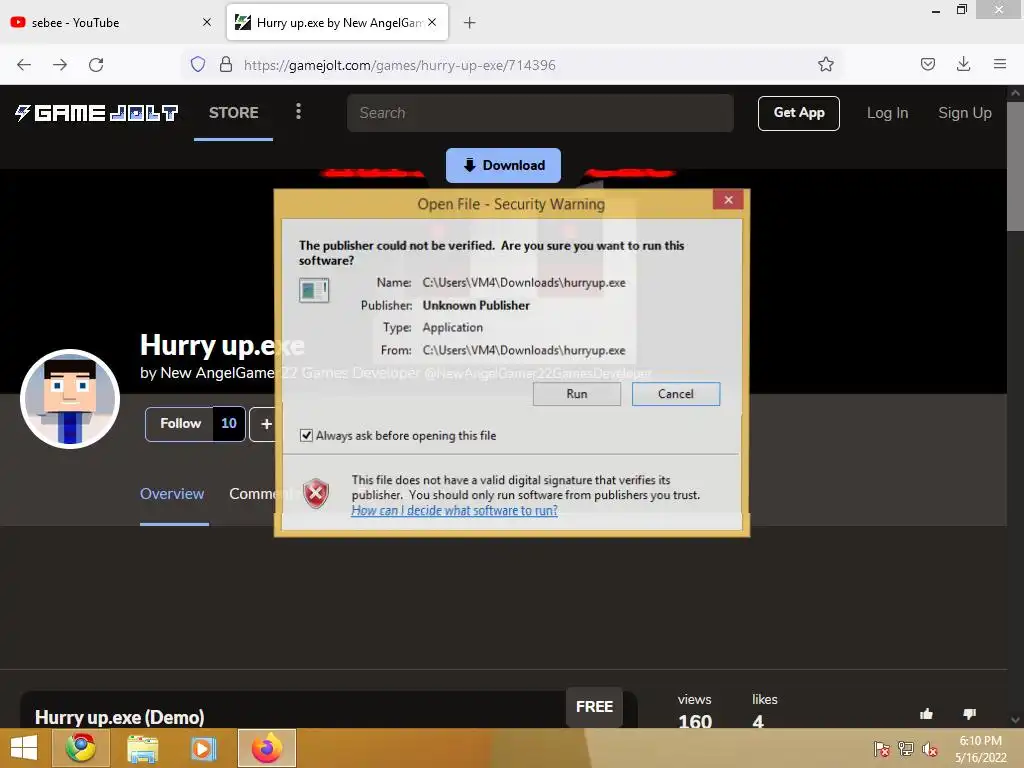Image resolution: width=1024 pixels, height=768 pixels.
Task: Click the page's vertical scrollbar thumb
Action: 1015,166
